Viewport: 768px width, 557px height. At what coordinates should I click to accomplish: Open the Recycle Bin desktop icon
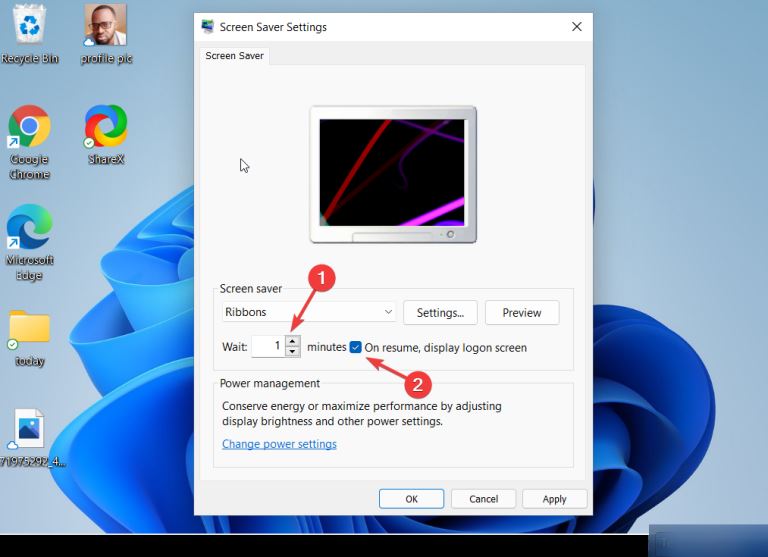click(x=29, y=34)
